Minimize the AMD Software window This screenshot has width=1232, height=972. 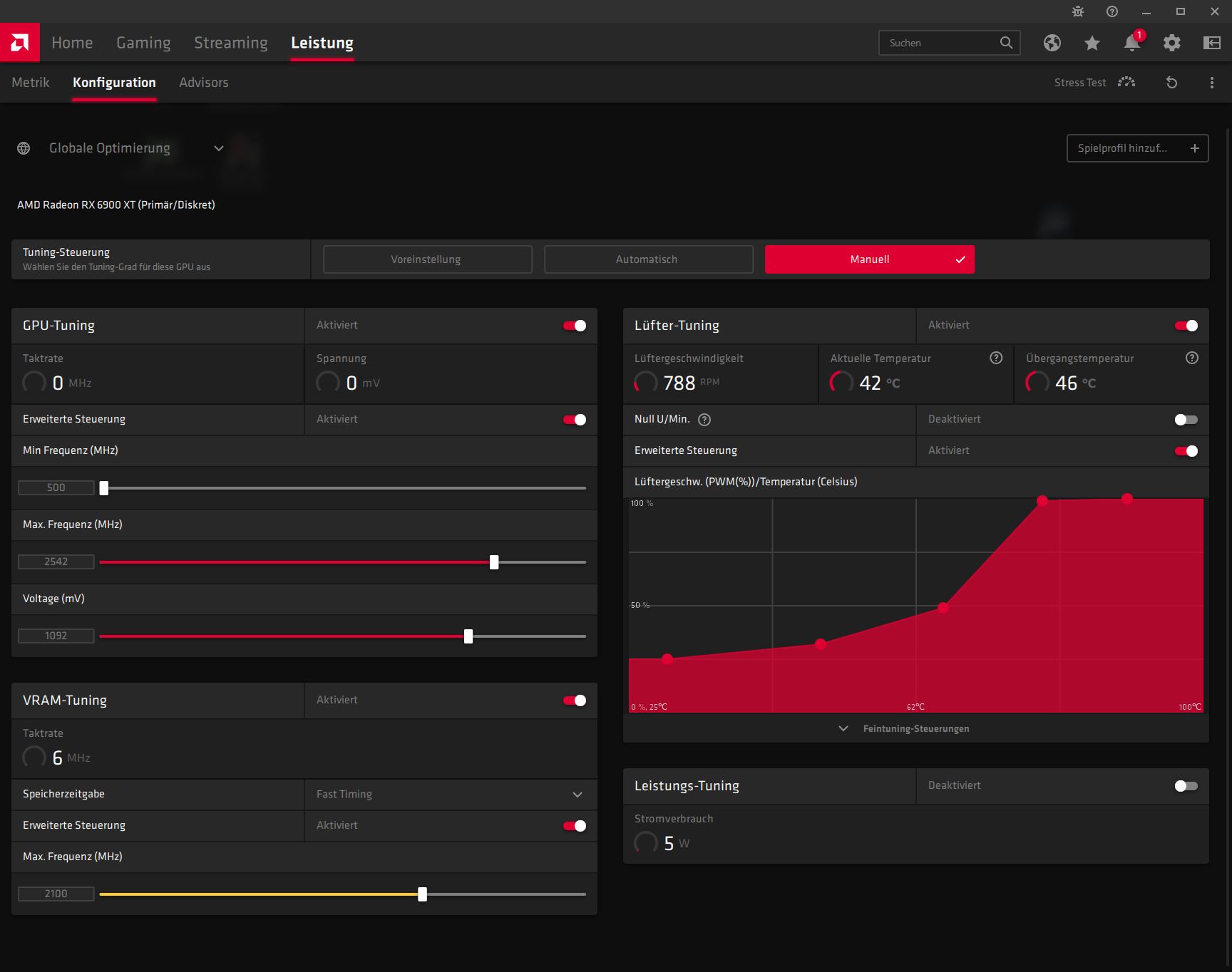tap(1146, 11)
